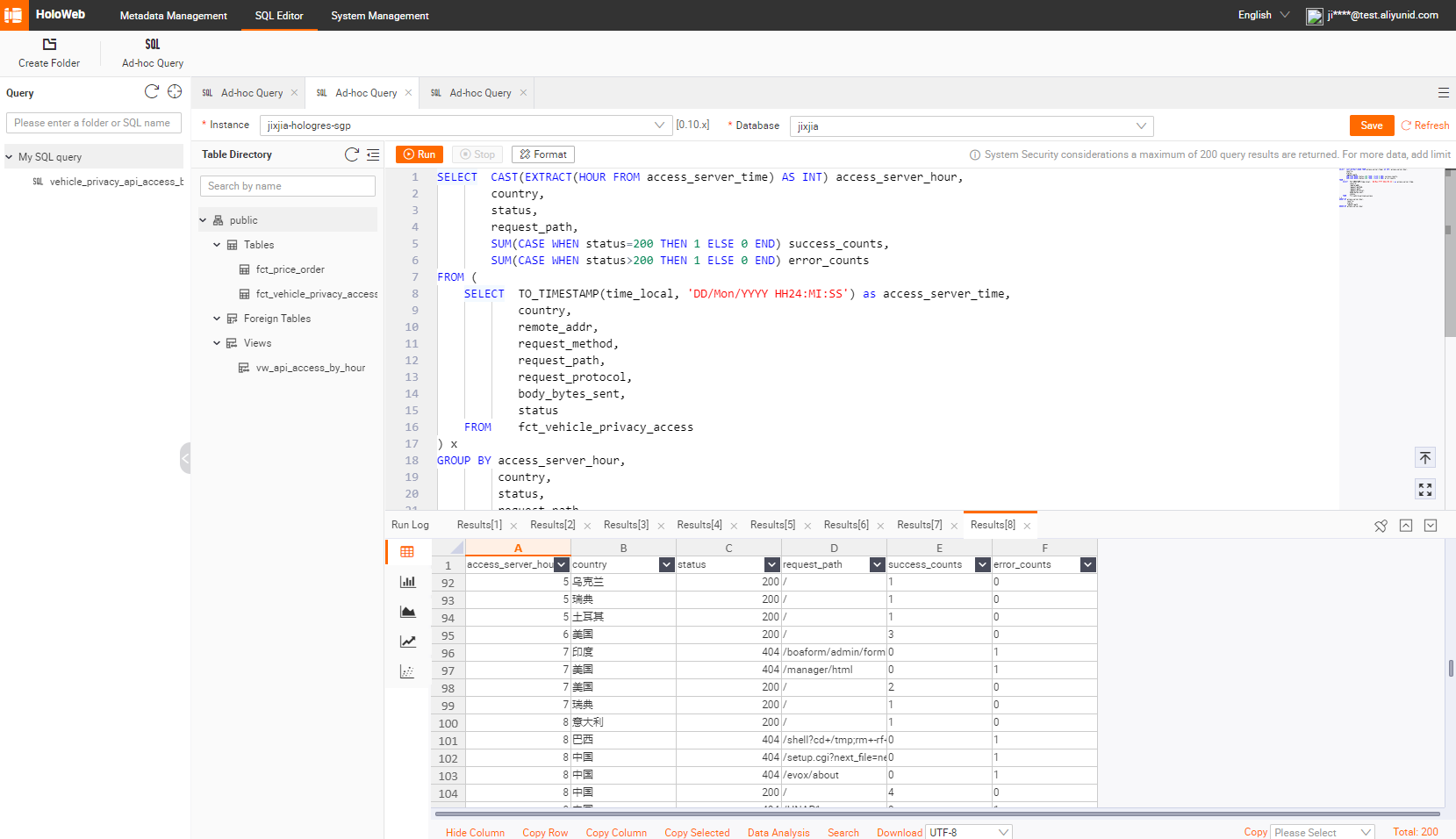Image resolution: width=1456 pixels, height=839 pixels.
Task: Open the Database dropdown
Action: click(972, 125)
